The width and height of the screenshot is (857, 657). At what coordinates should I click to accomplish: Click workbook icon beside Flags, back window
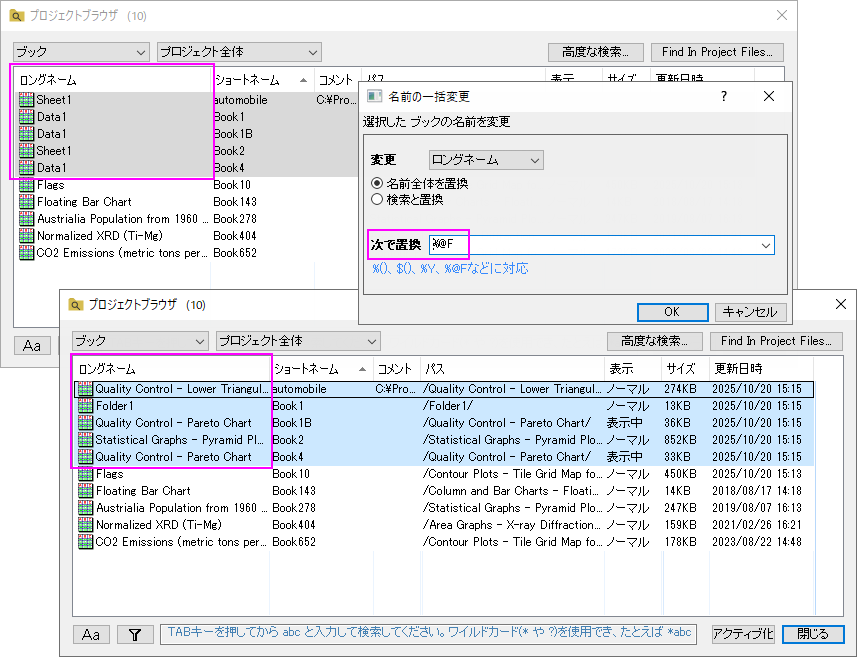[26, 185]
